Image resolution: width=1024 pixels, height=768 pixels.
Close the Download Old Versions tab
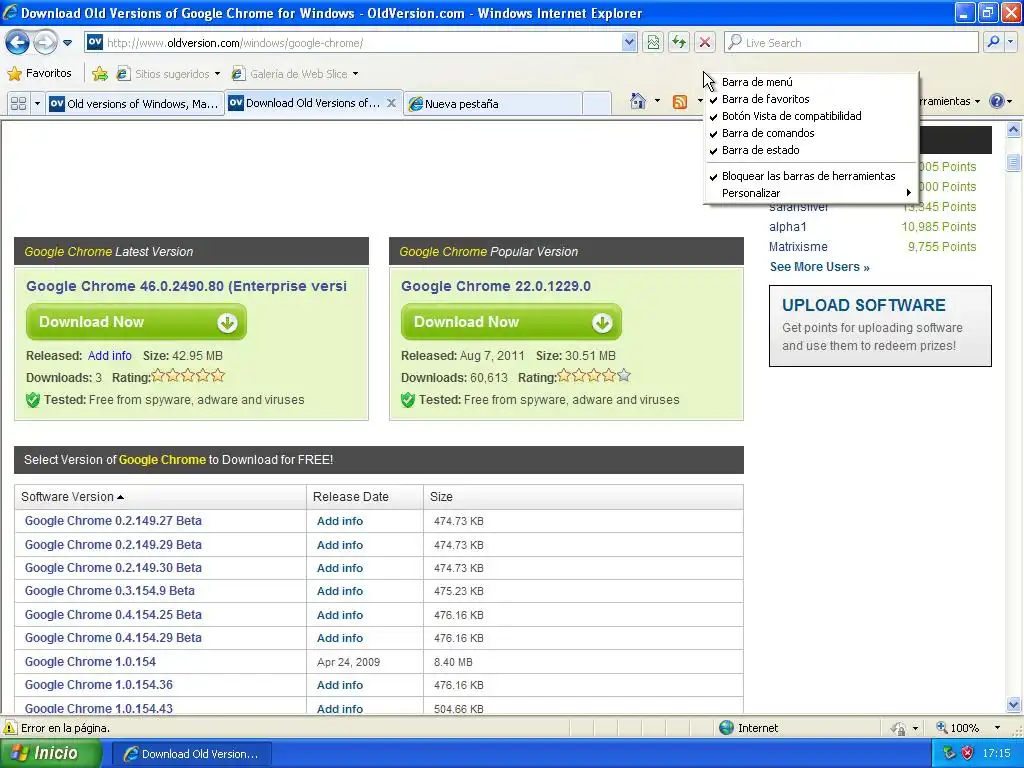[x=391, y=103]
